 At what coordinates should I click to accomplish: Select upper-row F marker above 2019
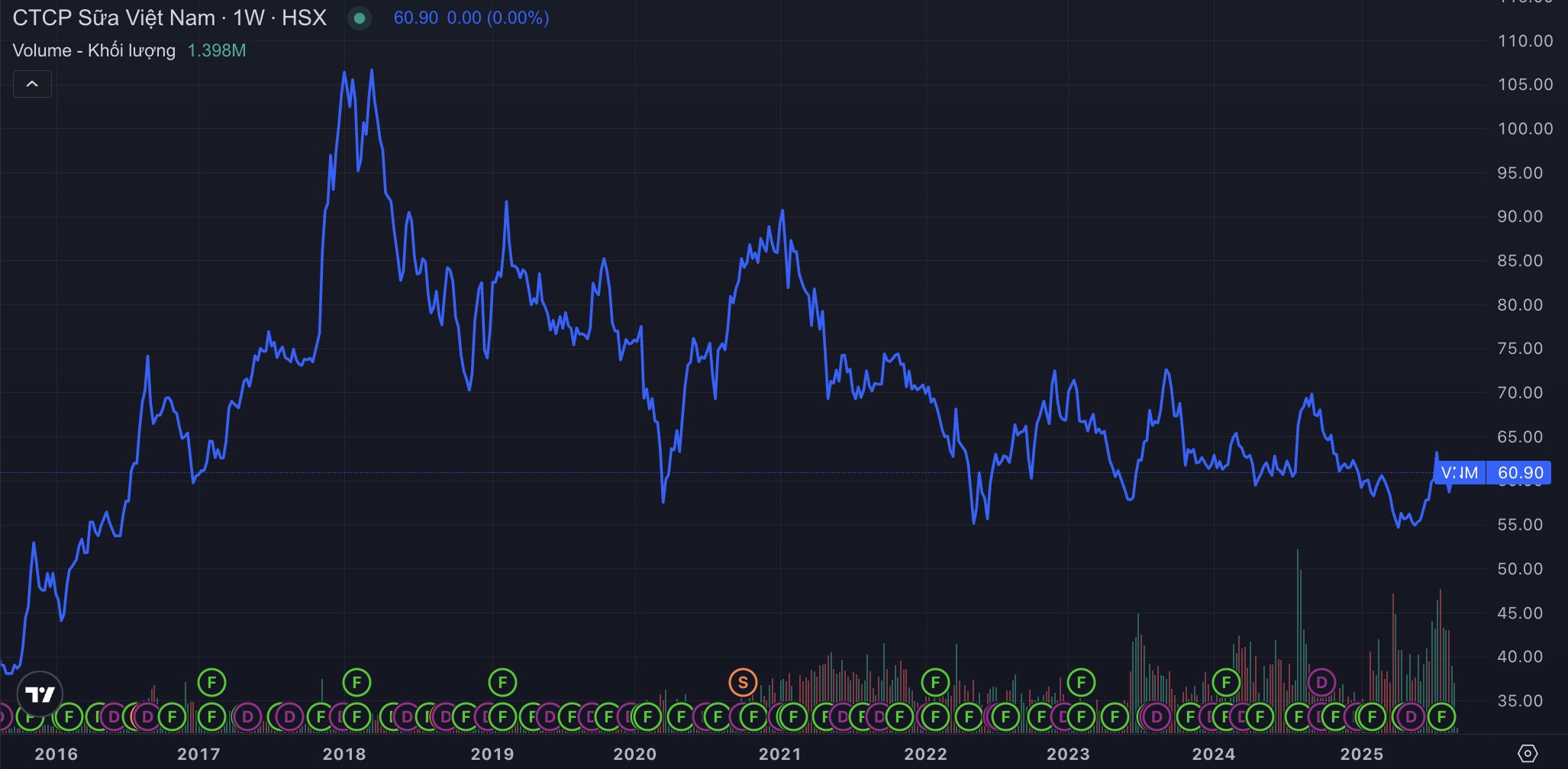[x=502, y=682]
